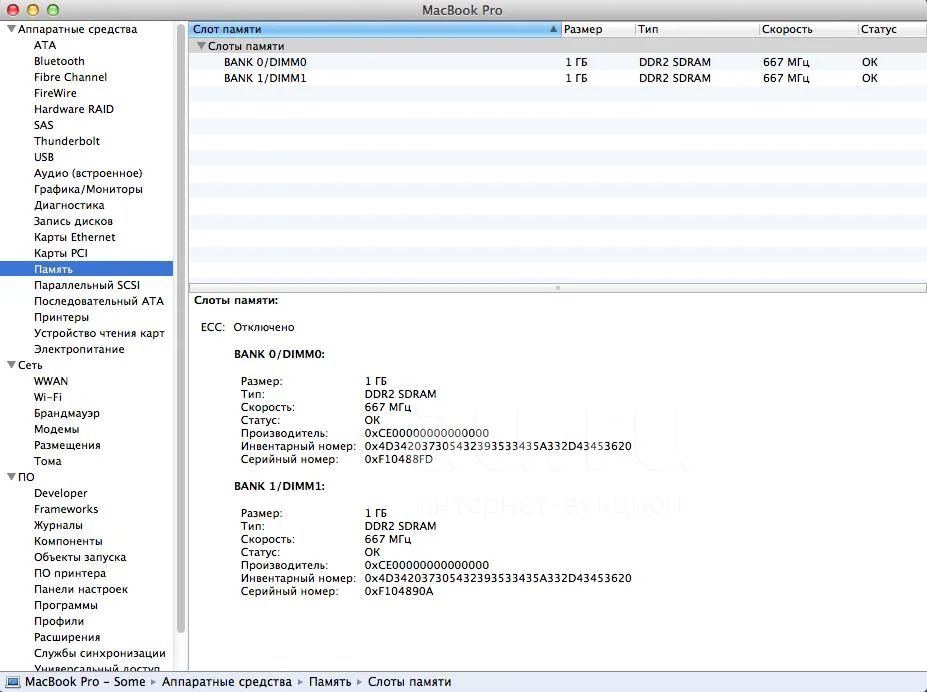Viewport: 927px width, 692px height.
Task: Open Принтеры hardware entry
Action: point(61,317)
